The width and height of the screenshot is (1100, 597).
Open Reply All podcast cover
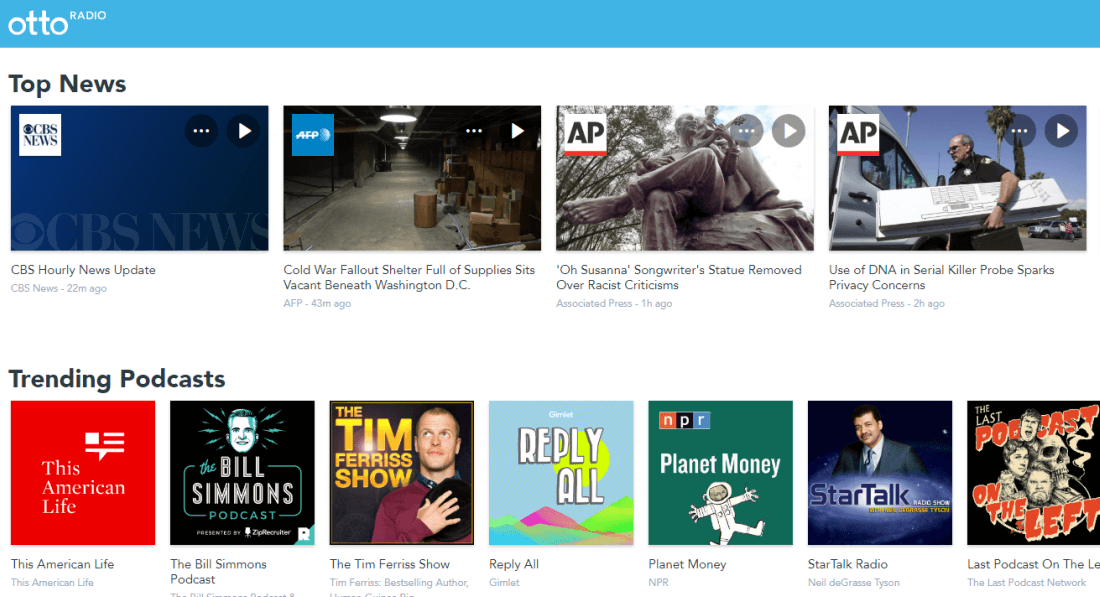pos(561,473)
